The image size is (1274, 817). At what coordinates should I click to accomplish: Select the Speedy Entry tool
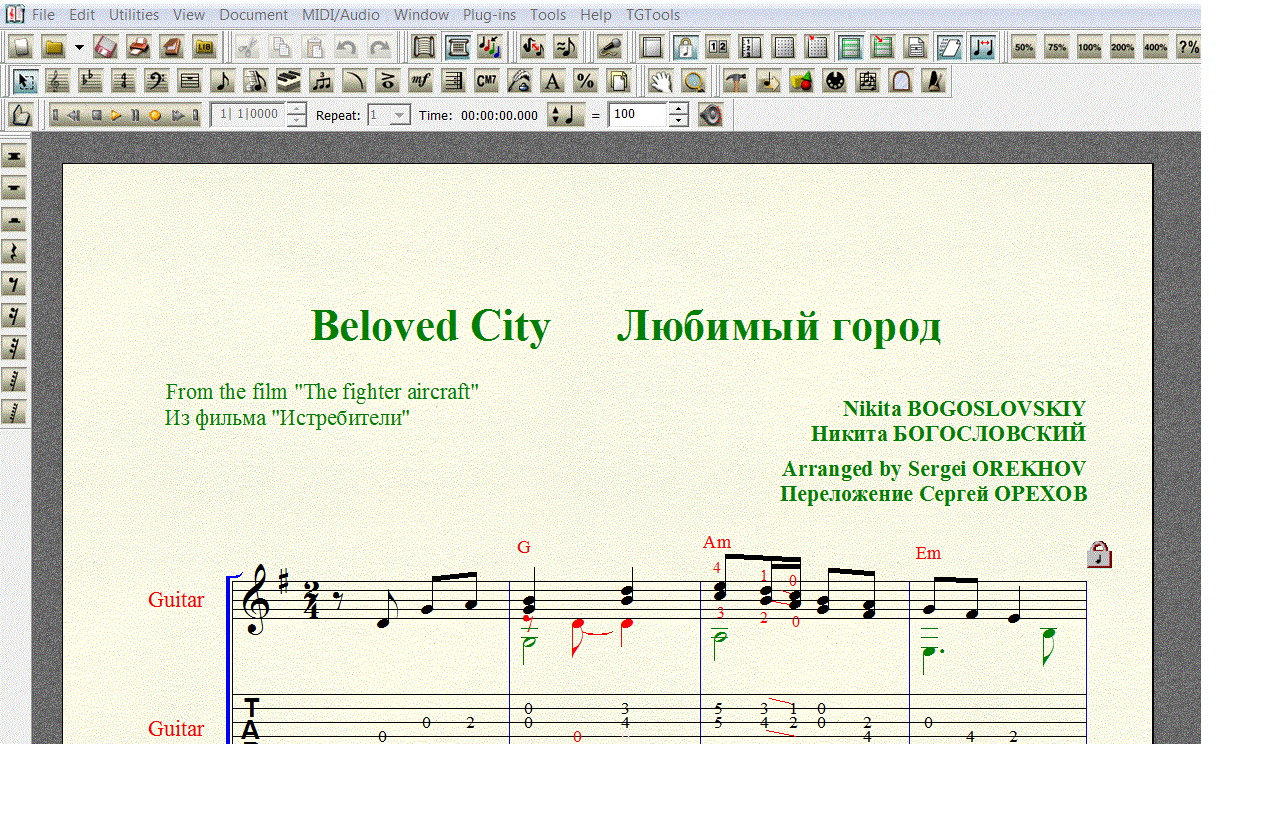click(256, 81)
